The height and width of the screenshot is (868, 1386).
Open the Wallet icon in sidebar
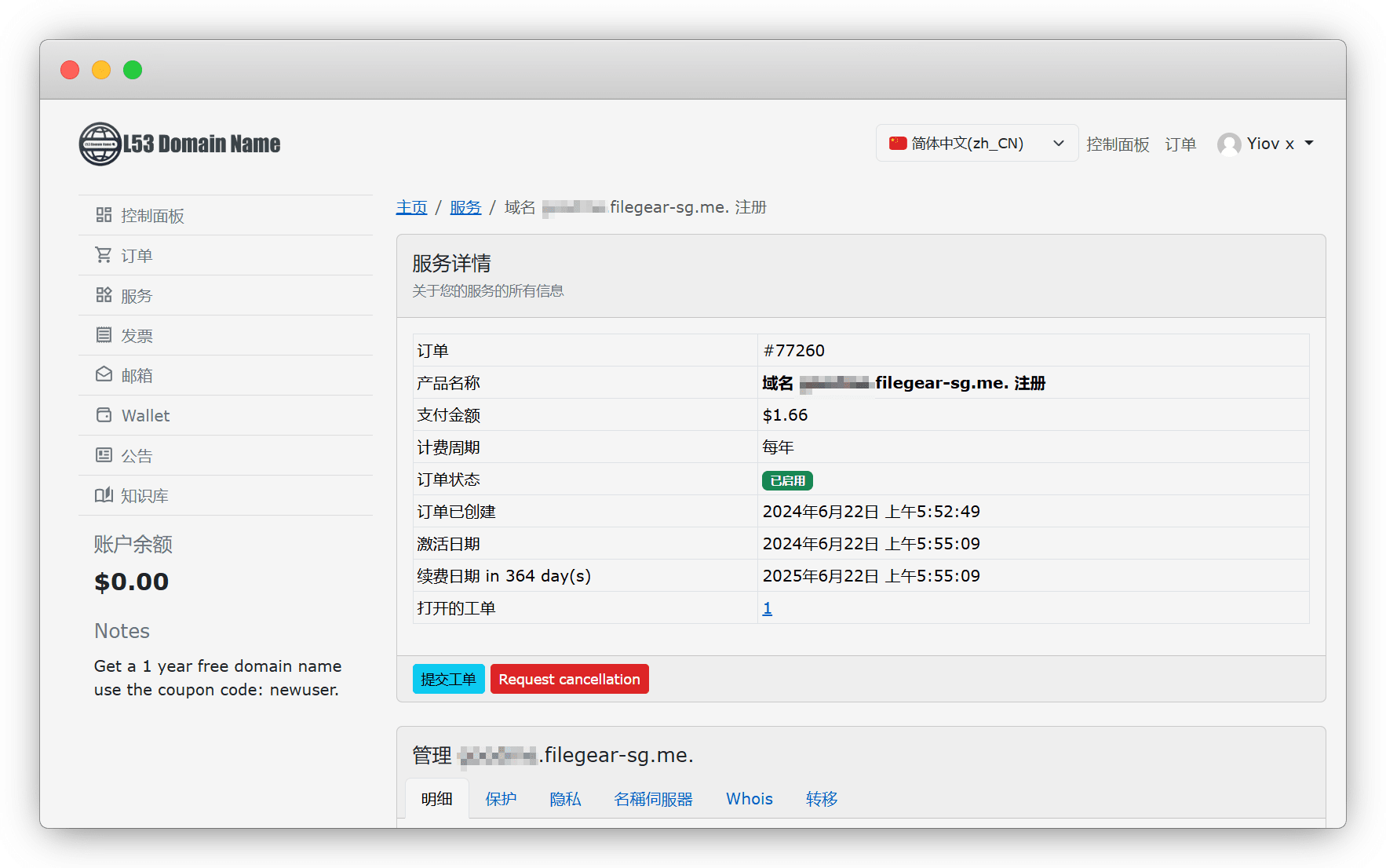pos(104,415)
